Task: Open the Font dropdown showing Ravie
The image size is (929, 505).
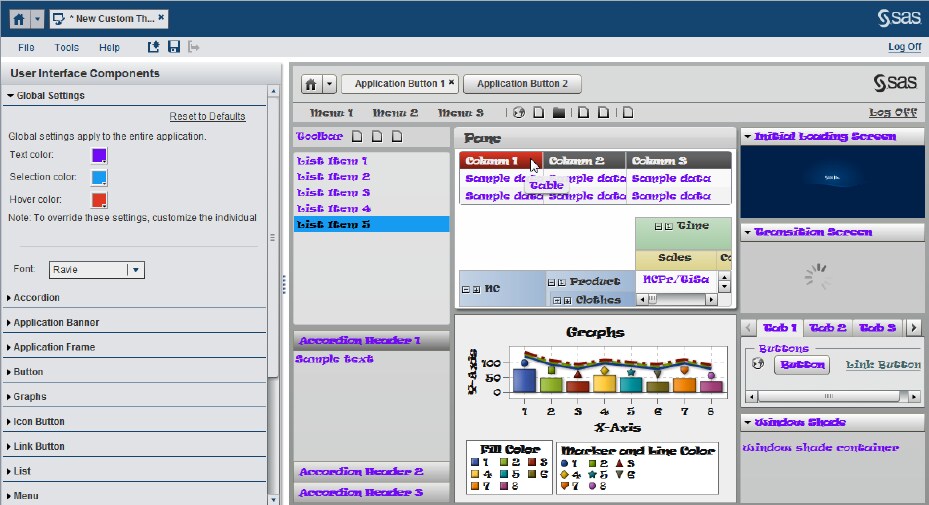Action: pos(136,269)
